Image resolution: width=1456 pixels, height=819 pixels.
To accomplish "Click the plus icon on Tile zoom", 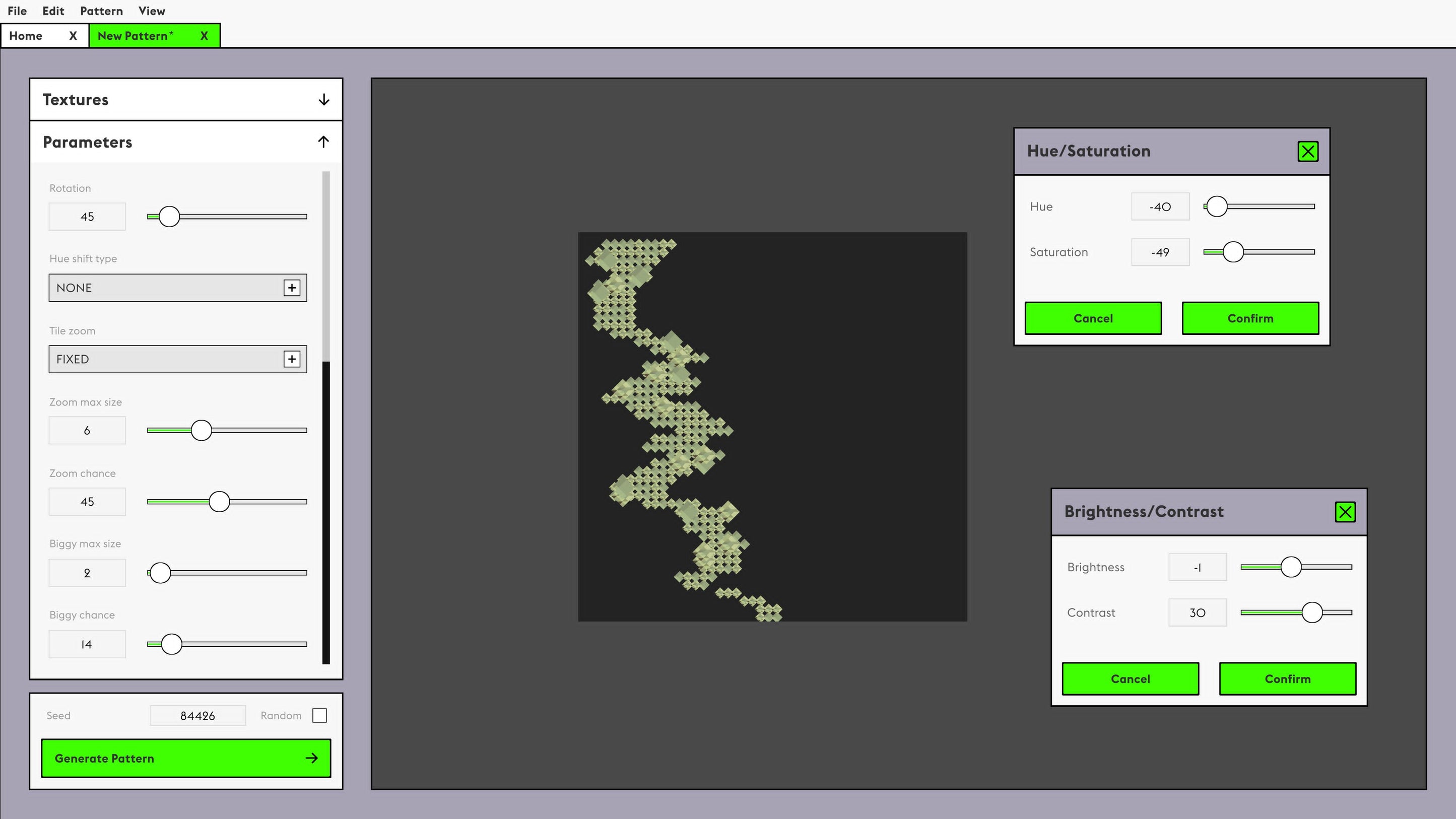I will 292,359.
